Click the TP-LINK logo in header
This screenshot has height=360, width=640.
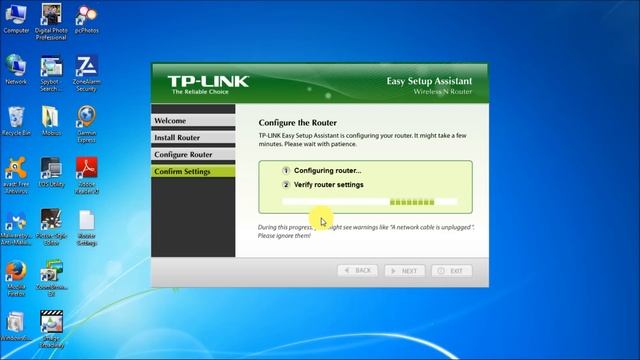click(x=208, y=81)
